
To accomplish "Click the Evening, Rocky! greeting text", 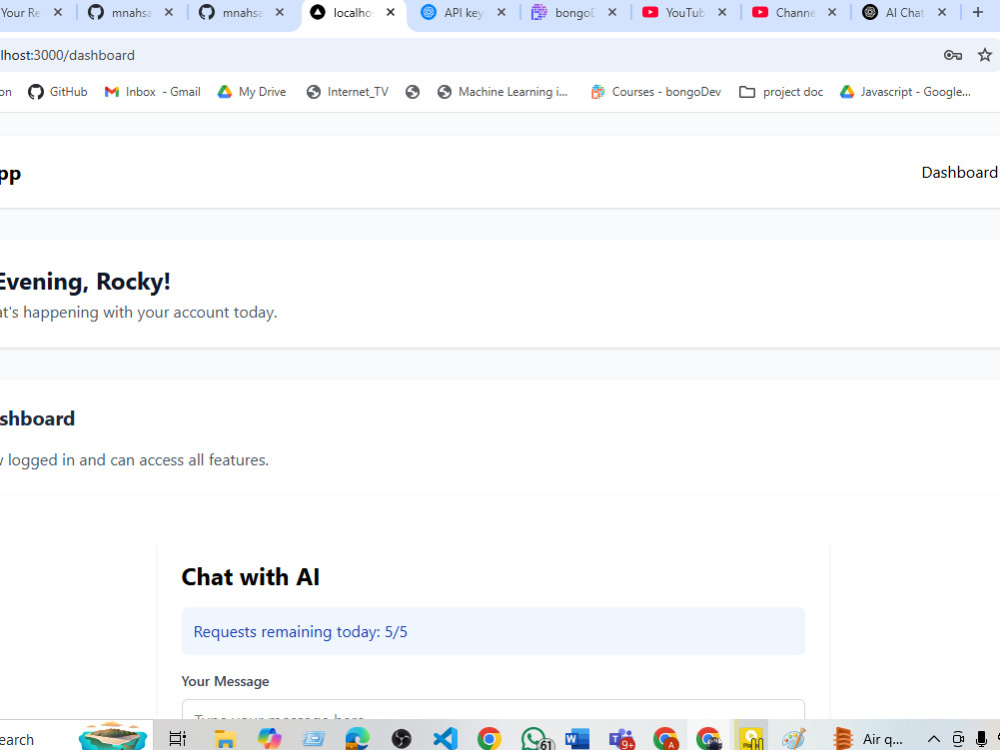I will pos(85,281).
